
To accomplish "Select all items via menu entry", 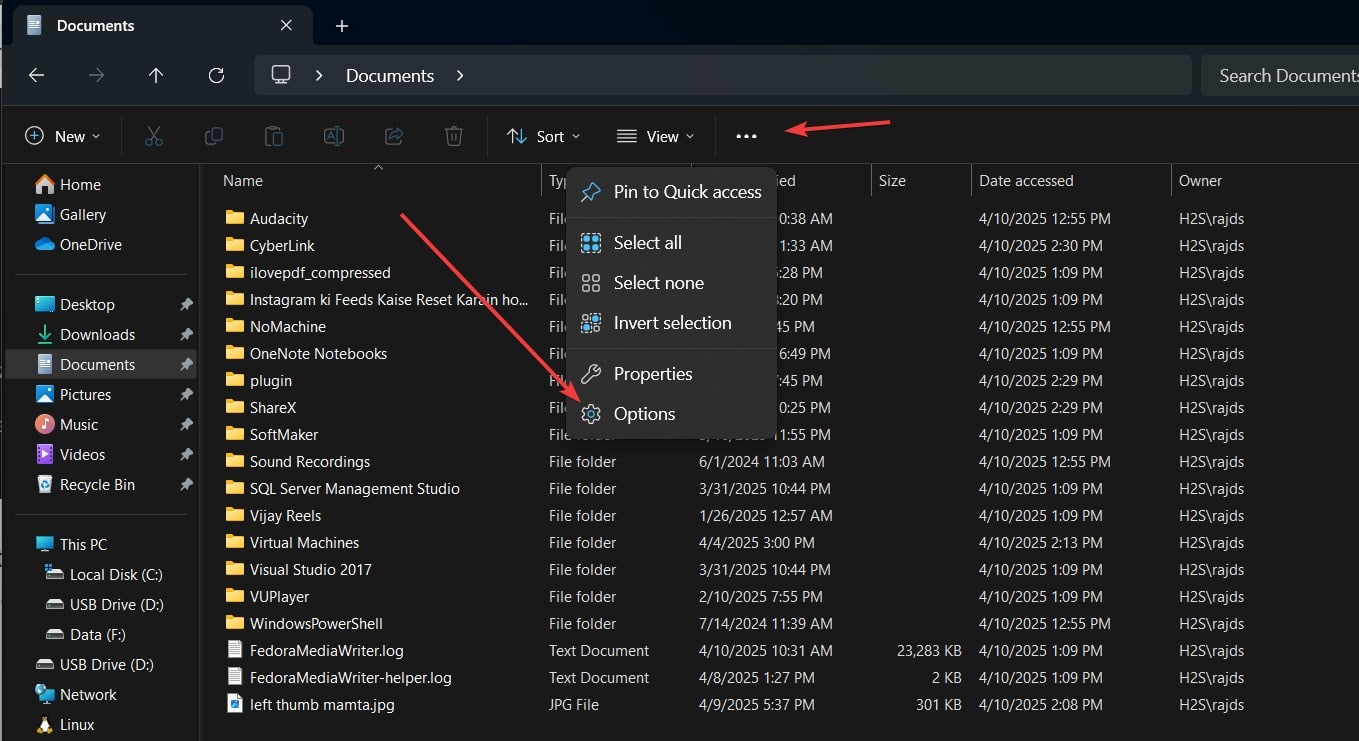I will point(647,243).
